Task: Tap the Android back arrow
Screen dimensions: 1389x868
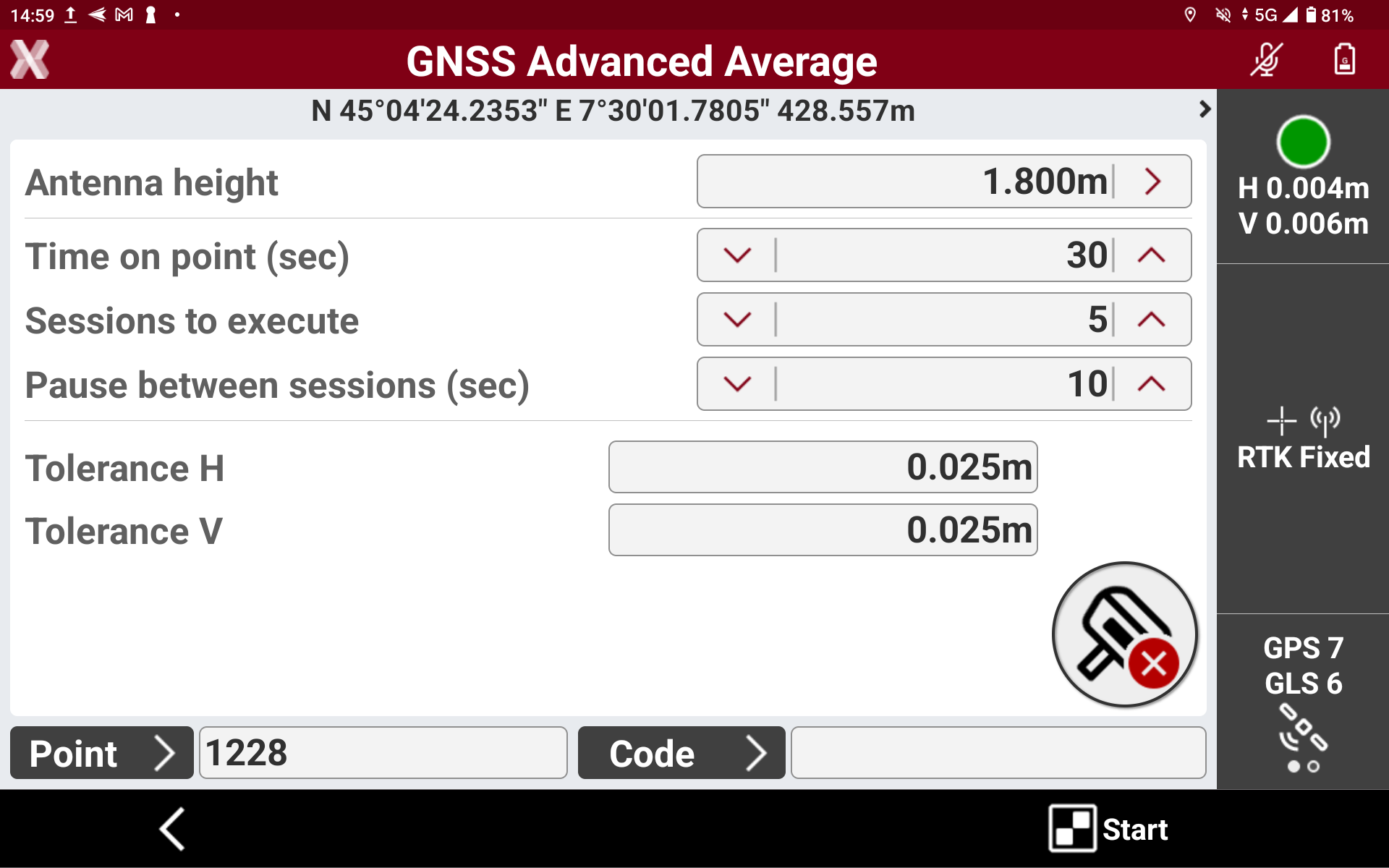Action: 172,829
